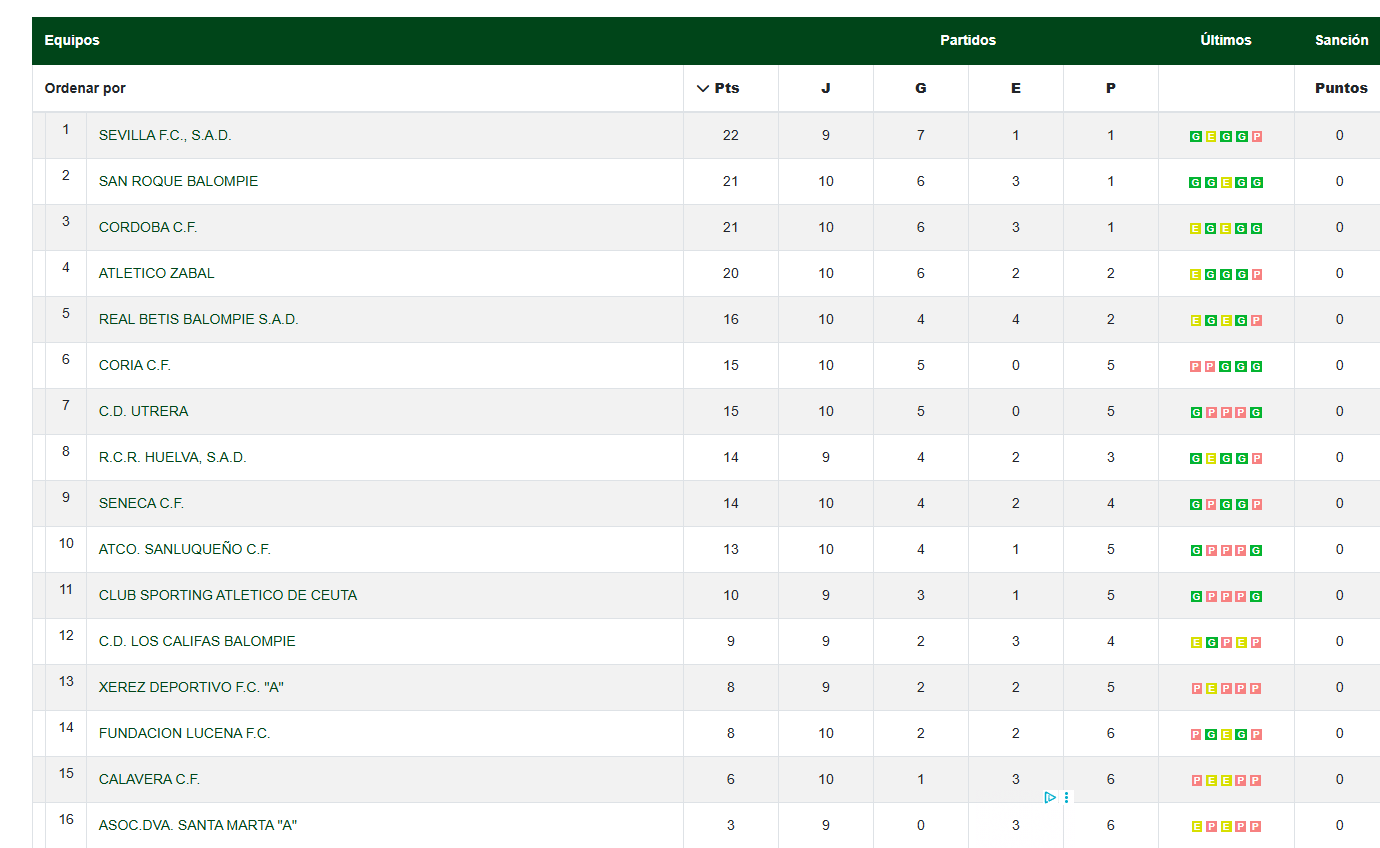The height and width of the screenshot is (848, 1380).
Task: Click the yellow E badge in Fundacion Lucena row
Action: (1226, 734)
